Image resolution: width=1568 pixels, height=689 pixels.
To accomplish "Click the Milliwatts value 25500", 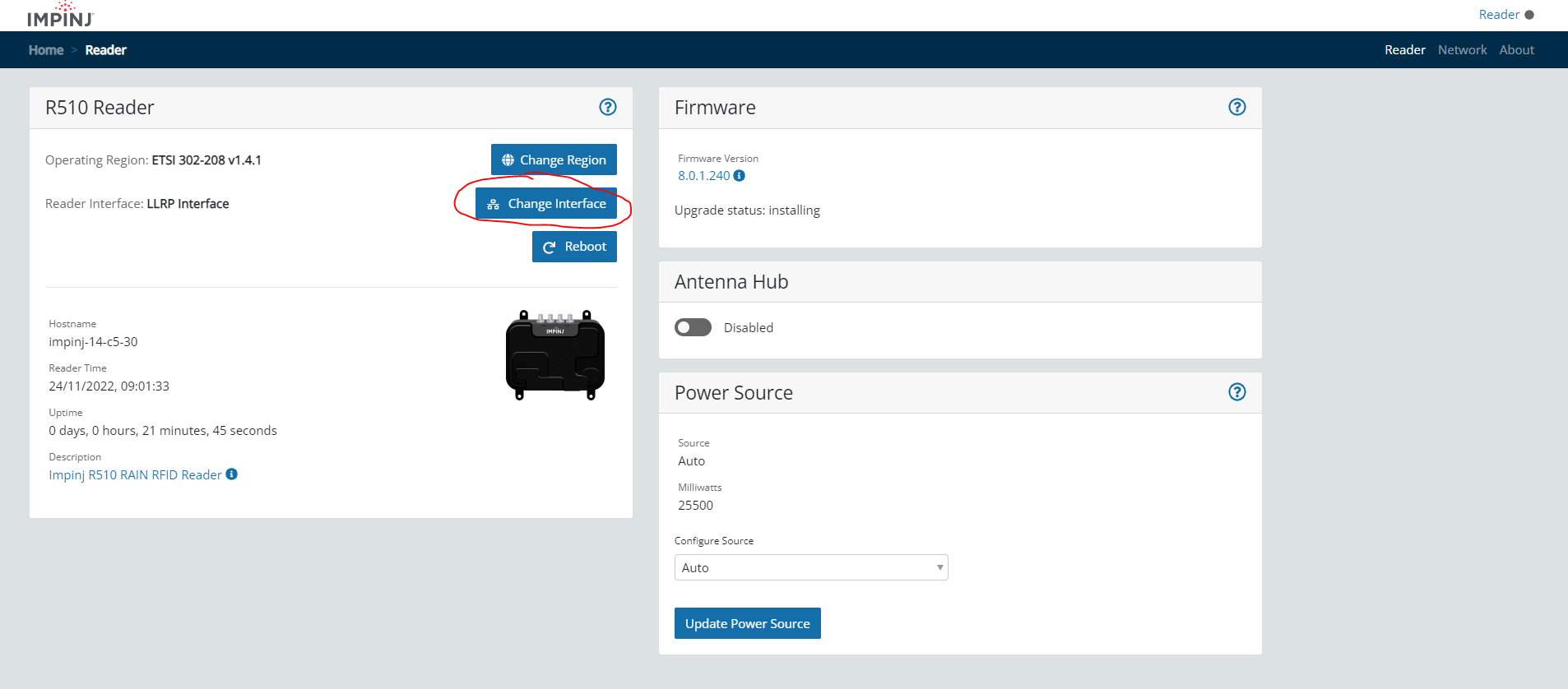I will [696, 505].
